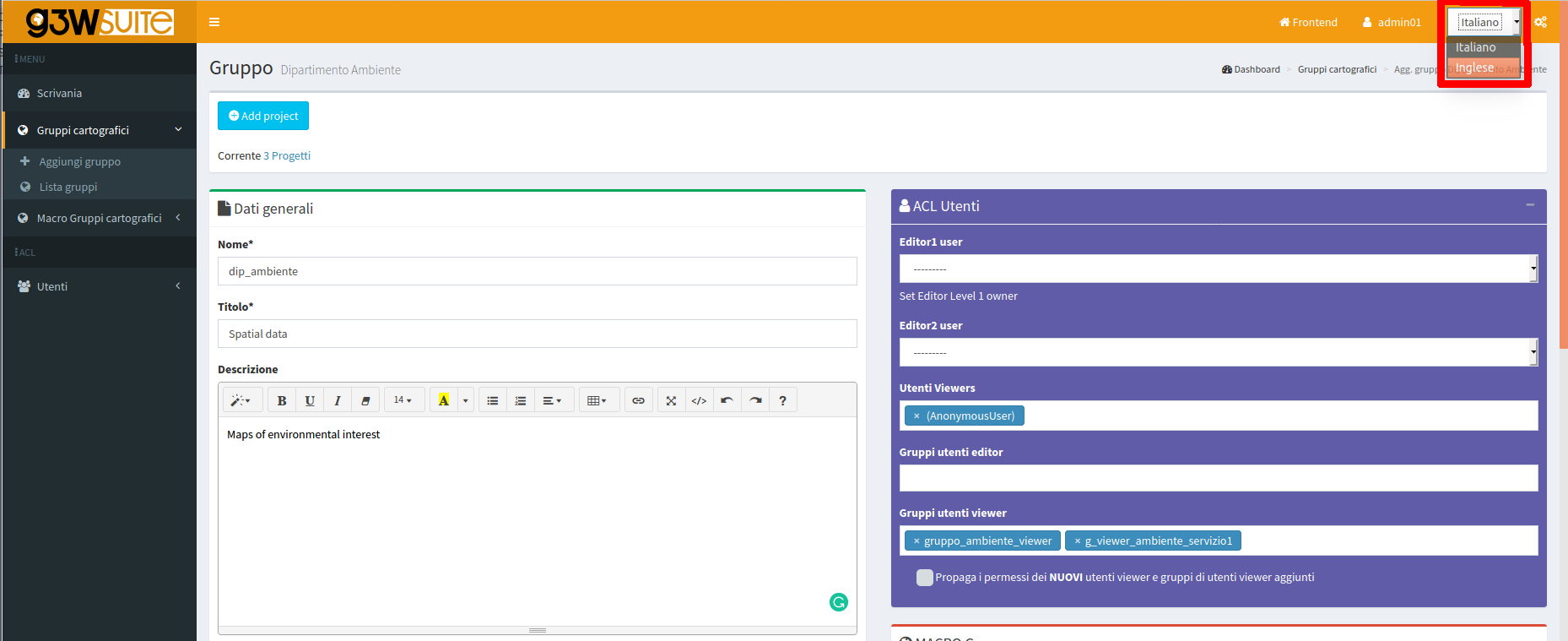This screenshot has width=1568, height=641.
Task: Go to the Dashboard breadcrumb
Action: point(1251,69)
